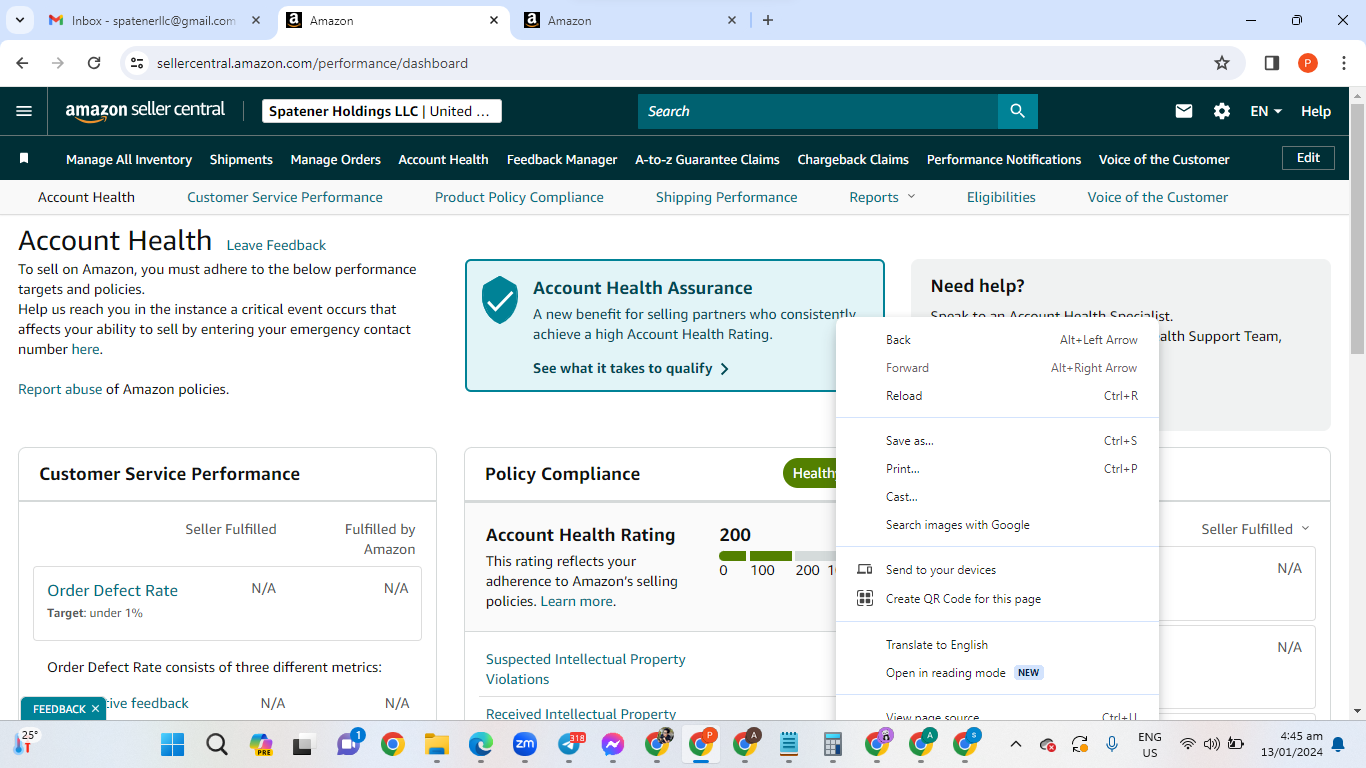Image resolution: width=1366 pixels, height=768 pixels.
Task: Open Manage All Inventory link
Action: (129, 159)
